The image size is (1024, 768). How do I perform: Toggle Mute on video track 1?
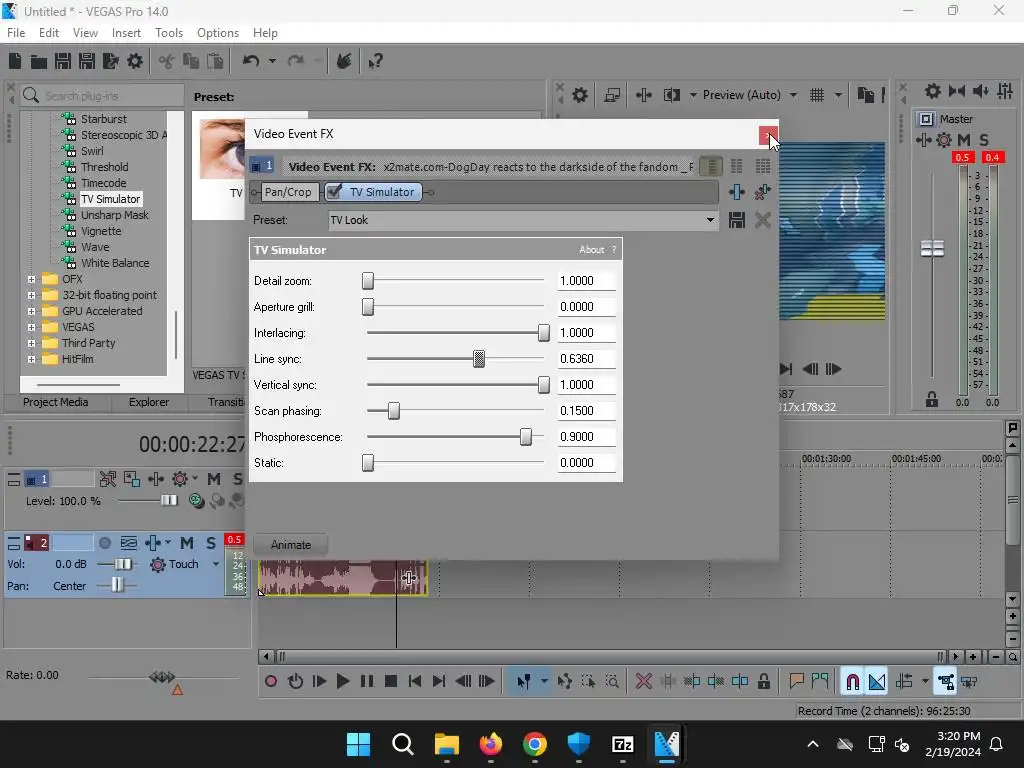(214, 479)
